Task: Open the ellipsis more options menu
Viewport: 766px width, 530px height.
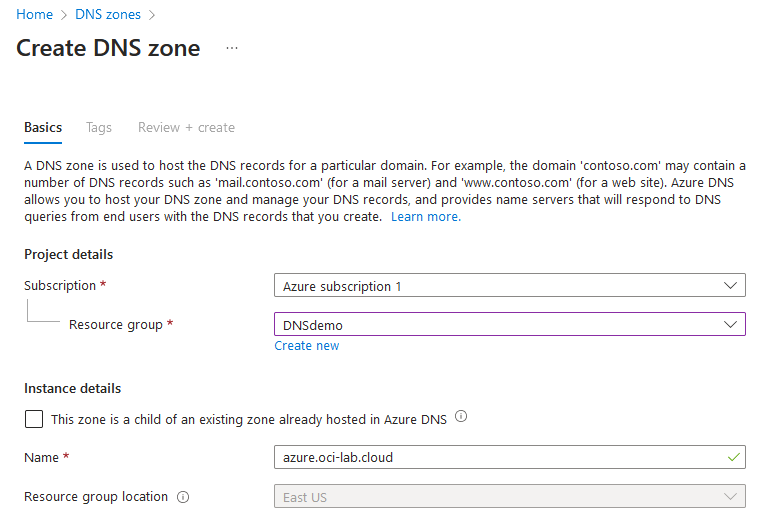Action: tap(232, 48)
